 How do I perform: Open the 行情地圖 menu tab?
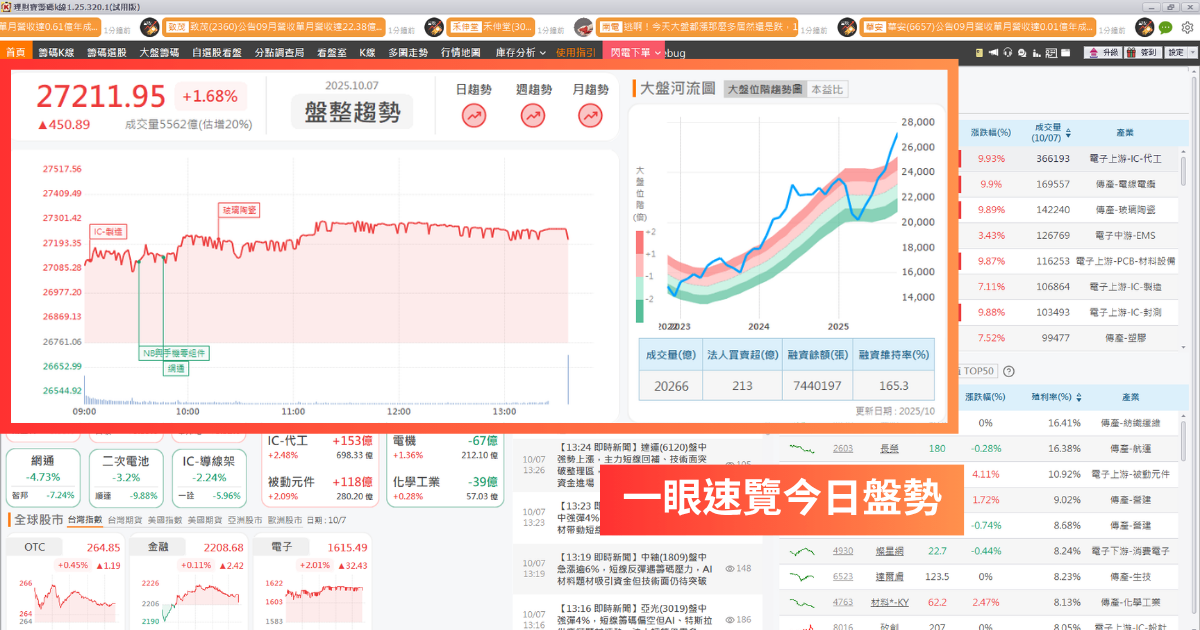460,52
